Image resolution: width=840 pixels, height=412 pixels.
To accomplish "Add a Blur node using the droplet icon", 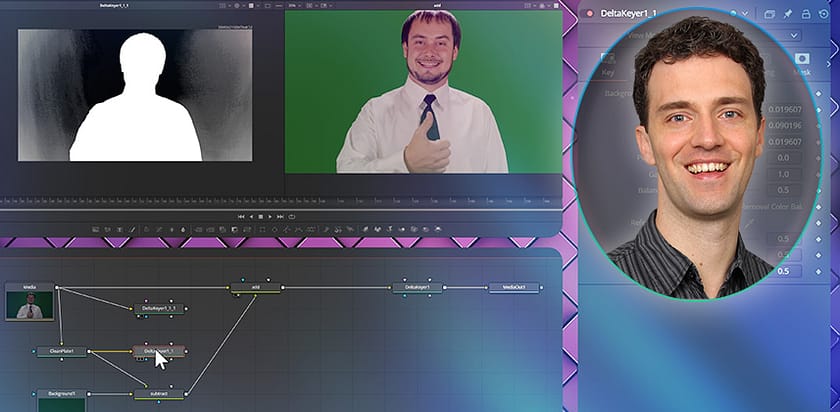I will click(x=183, y=229).
